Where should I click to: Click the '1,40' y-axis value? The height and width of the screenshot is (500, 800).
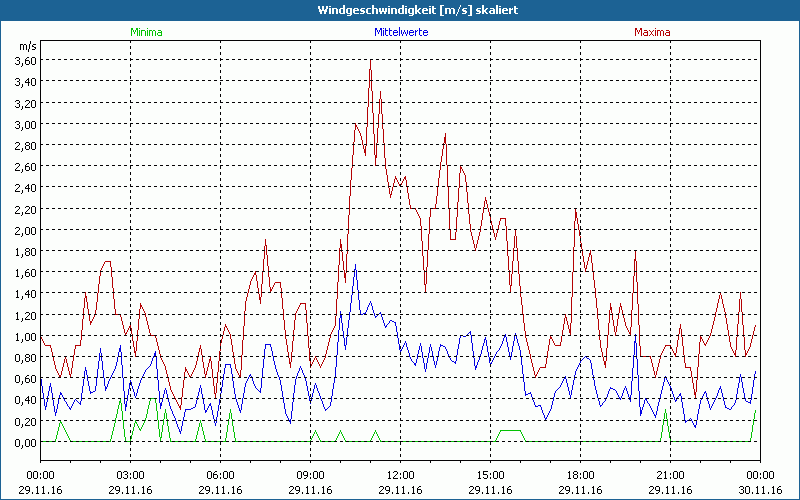(x=26, y=293)
